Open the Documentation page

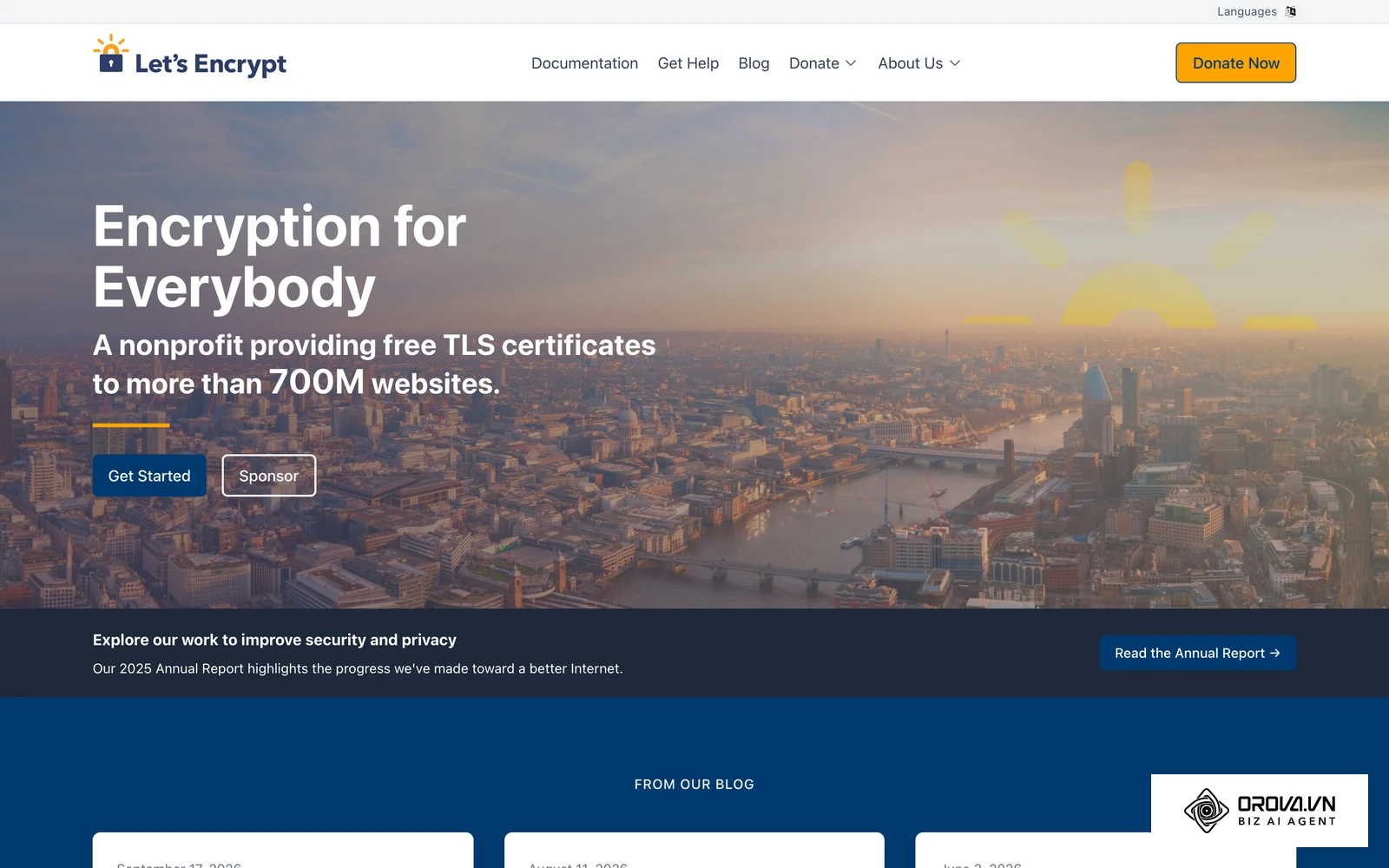pos(584,63)
